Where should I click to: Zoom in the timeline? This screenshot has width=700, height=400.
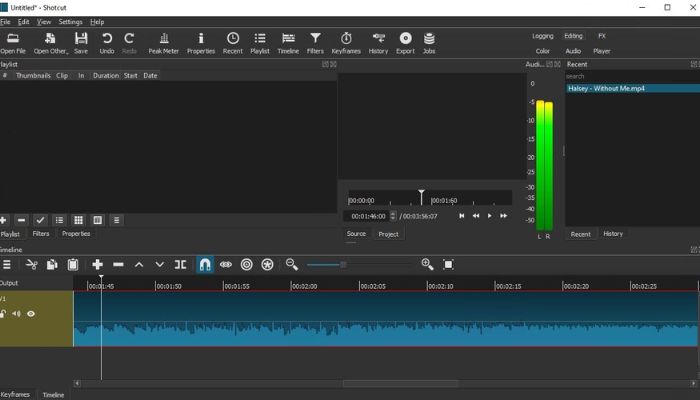coord(427,265)
